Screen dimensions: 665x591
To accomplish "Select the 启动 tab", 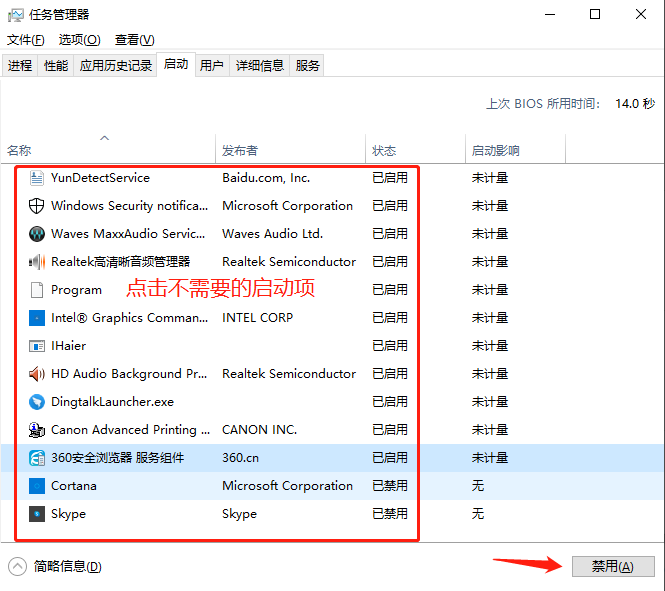I will (176, 64).
